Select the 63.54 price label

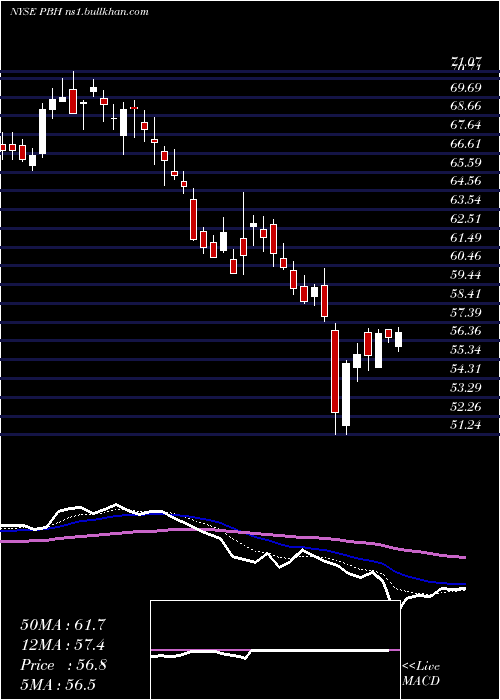[x=466, y=200]
